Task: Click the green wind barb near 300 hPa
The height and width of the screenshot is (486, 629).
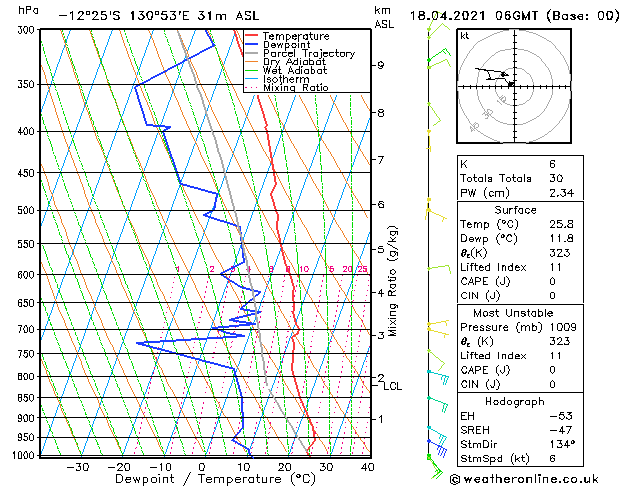Action: coord(438,31)
